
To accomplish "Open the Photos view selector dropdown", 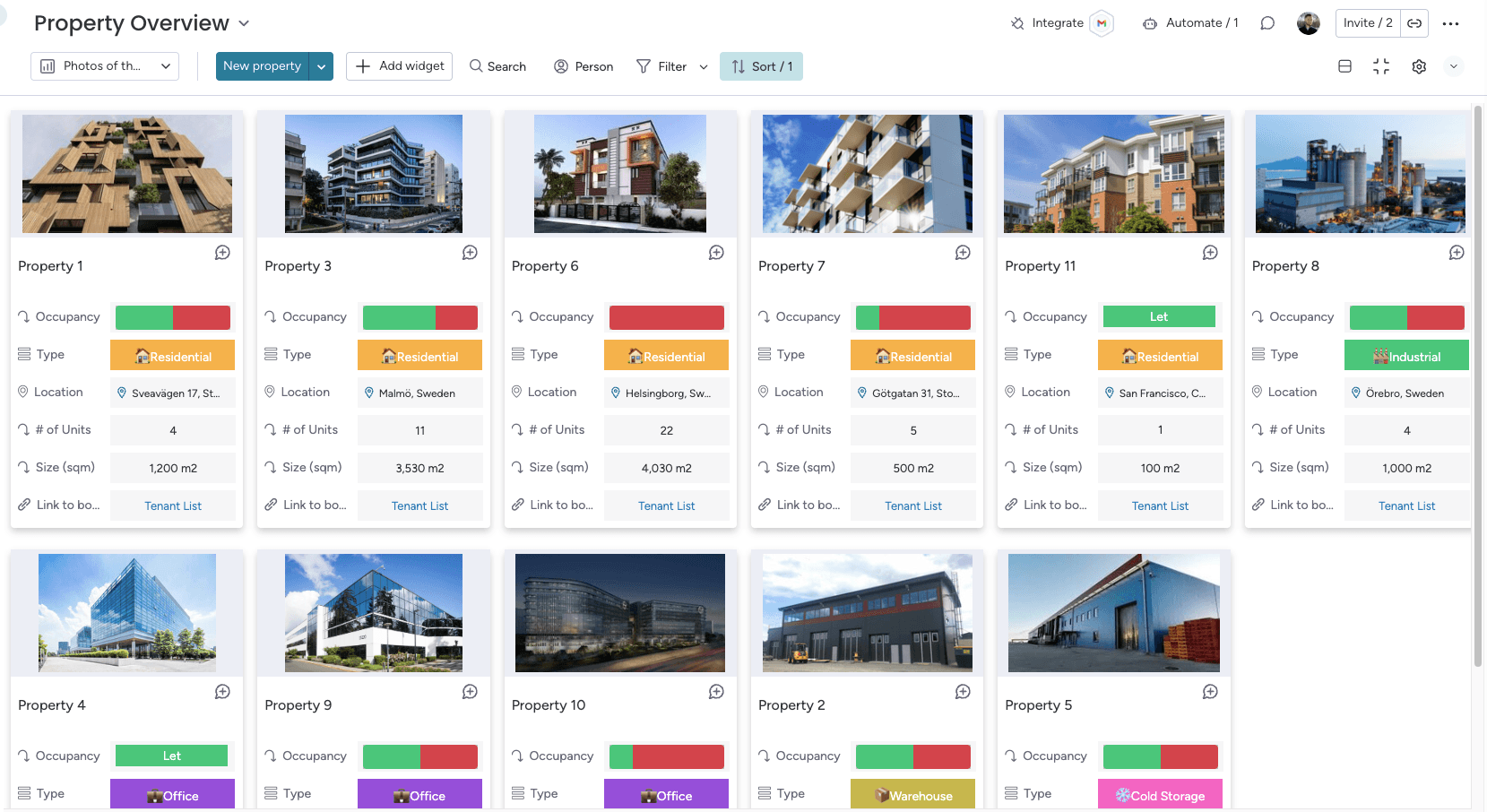I will 105,66.
